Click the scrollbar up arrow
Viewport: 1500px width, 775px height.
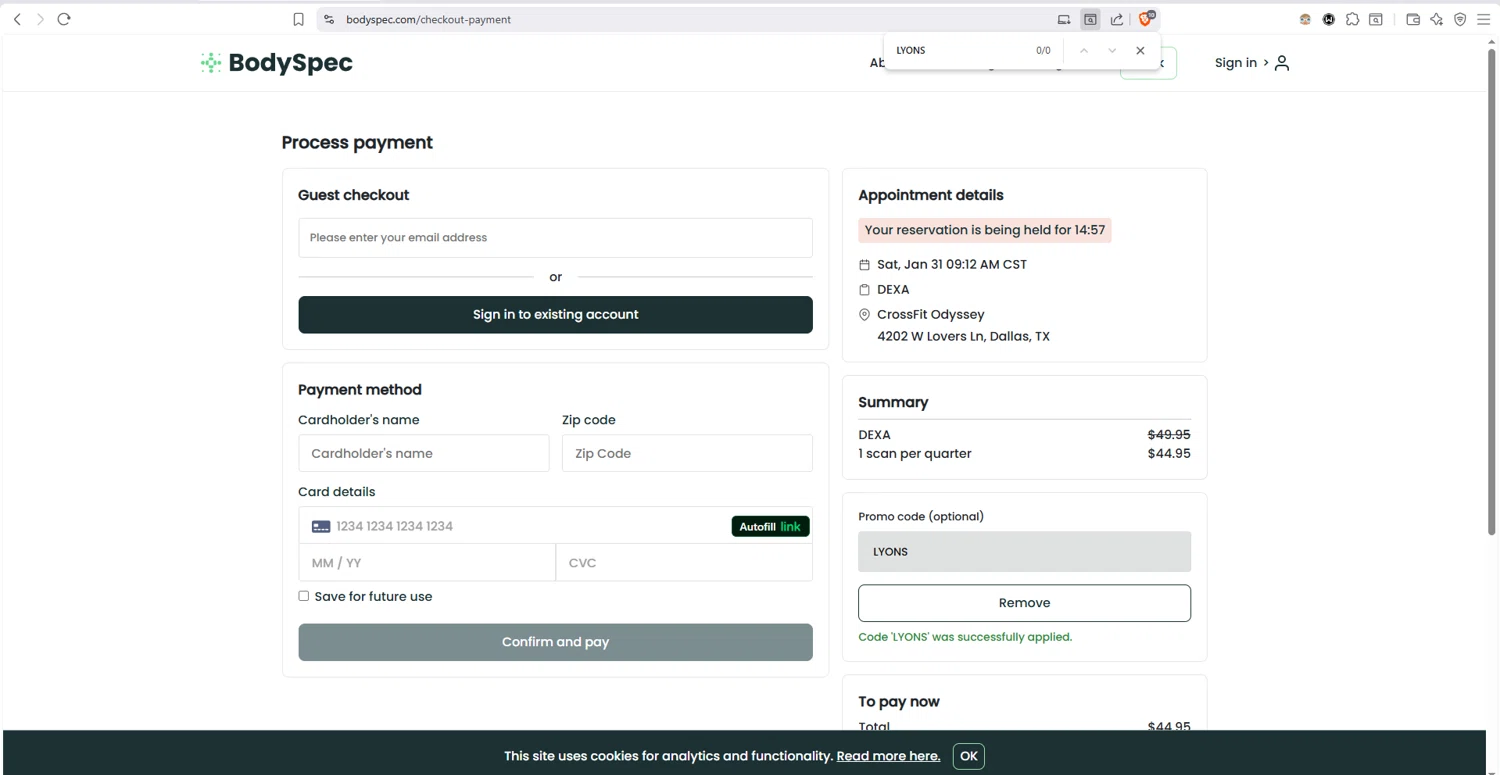pos(1492,41)
